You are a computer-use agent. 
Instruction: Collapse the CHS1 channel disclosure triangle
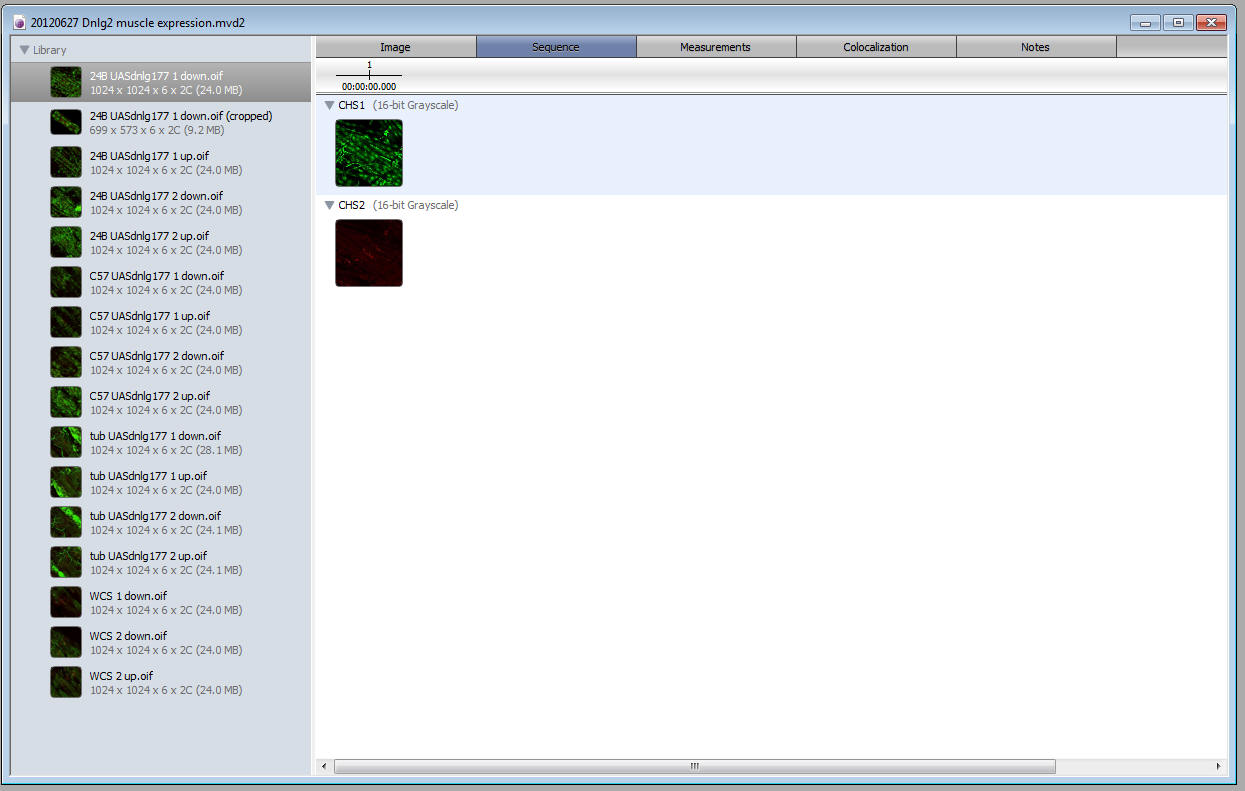click(329, 105)
